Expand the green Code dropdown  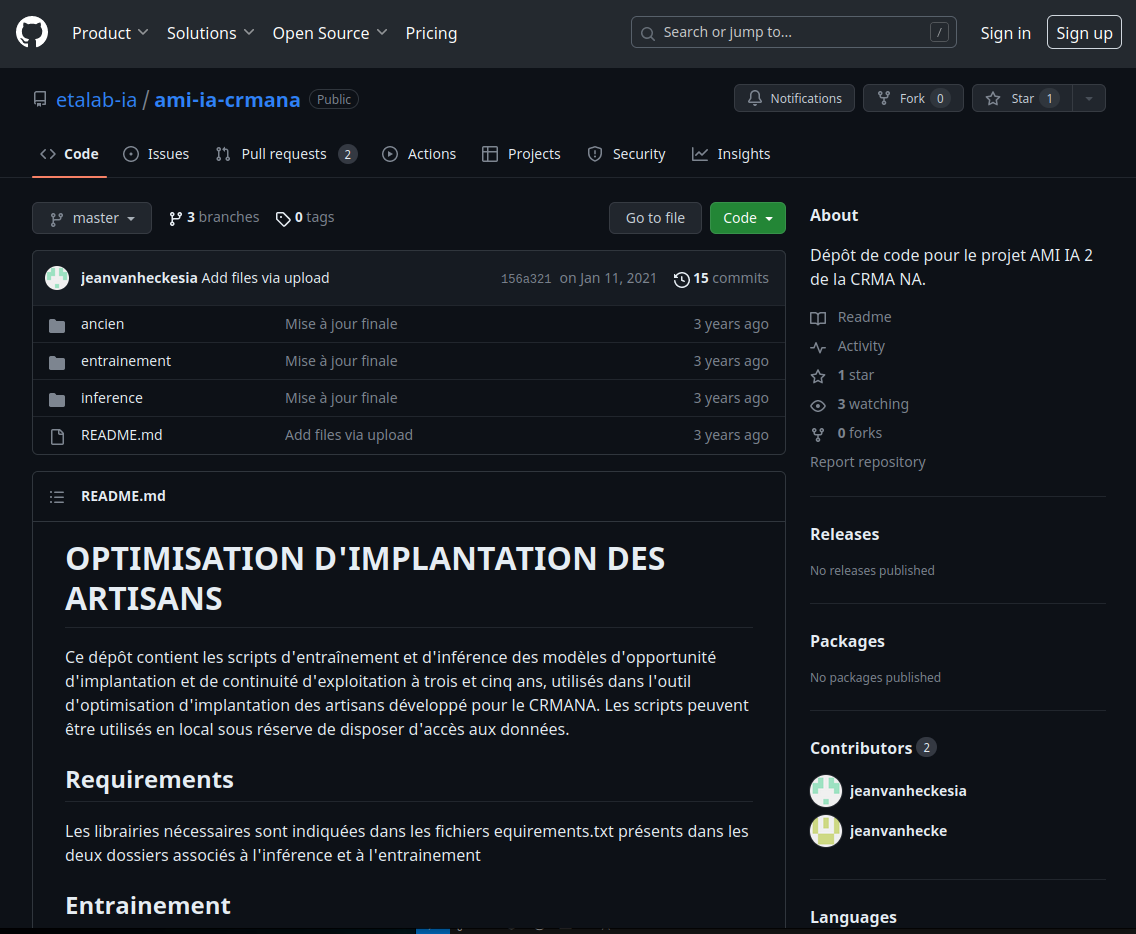(748, 218)
